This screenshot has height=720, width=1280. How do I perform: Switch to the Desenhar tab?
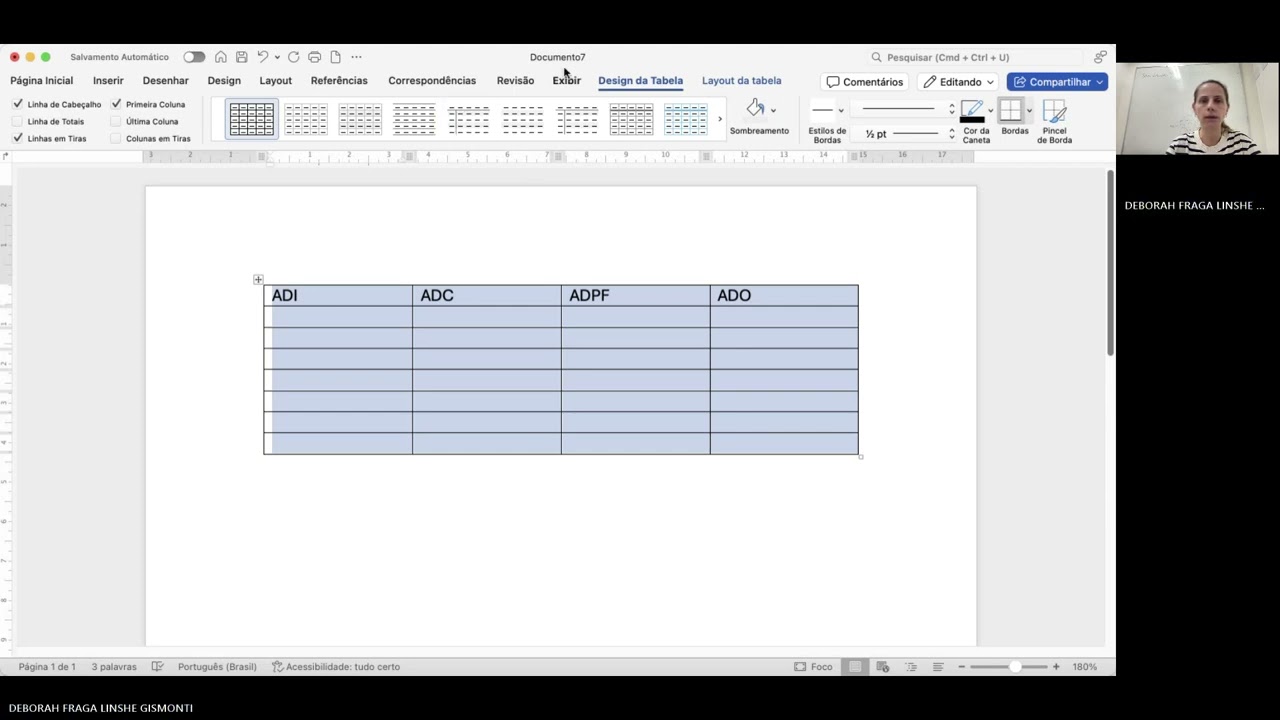click(x=165, y=81)
